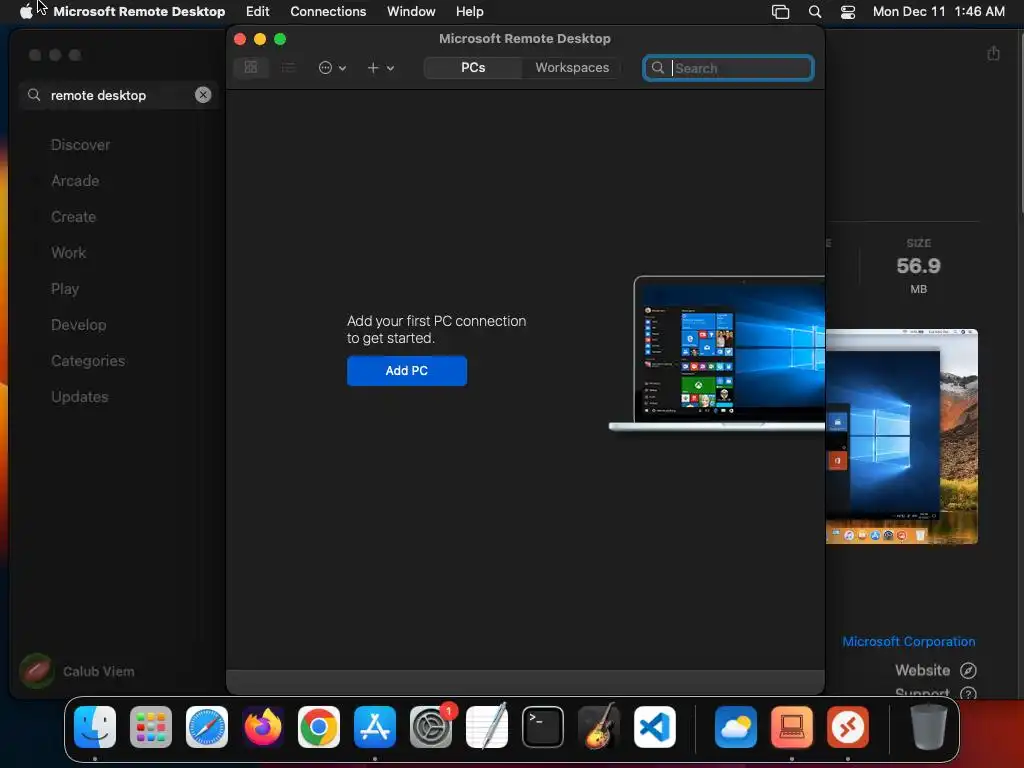The image size is (1024, 768).
Task: Open Discover in App Store sidebar
Action: pos(80,144)
